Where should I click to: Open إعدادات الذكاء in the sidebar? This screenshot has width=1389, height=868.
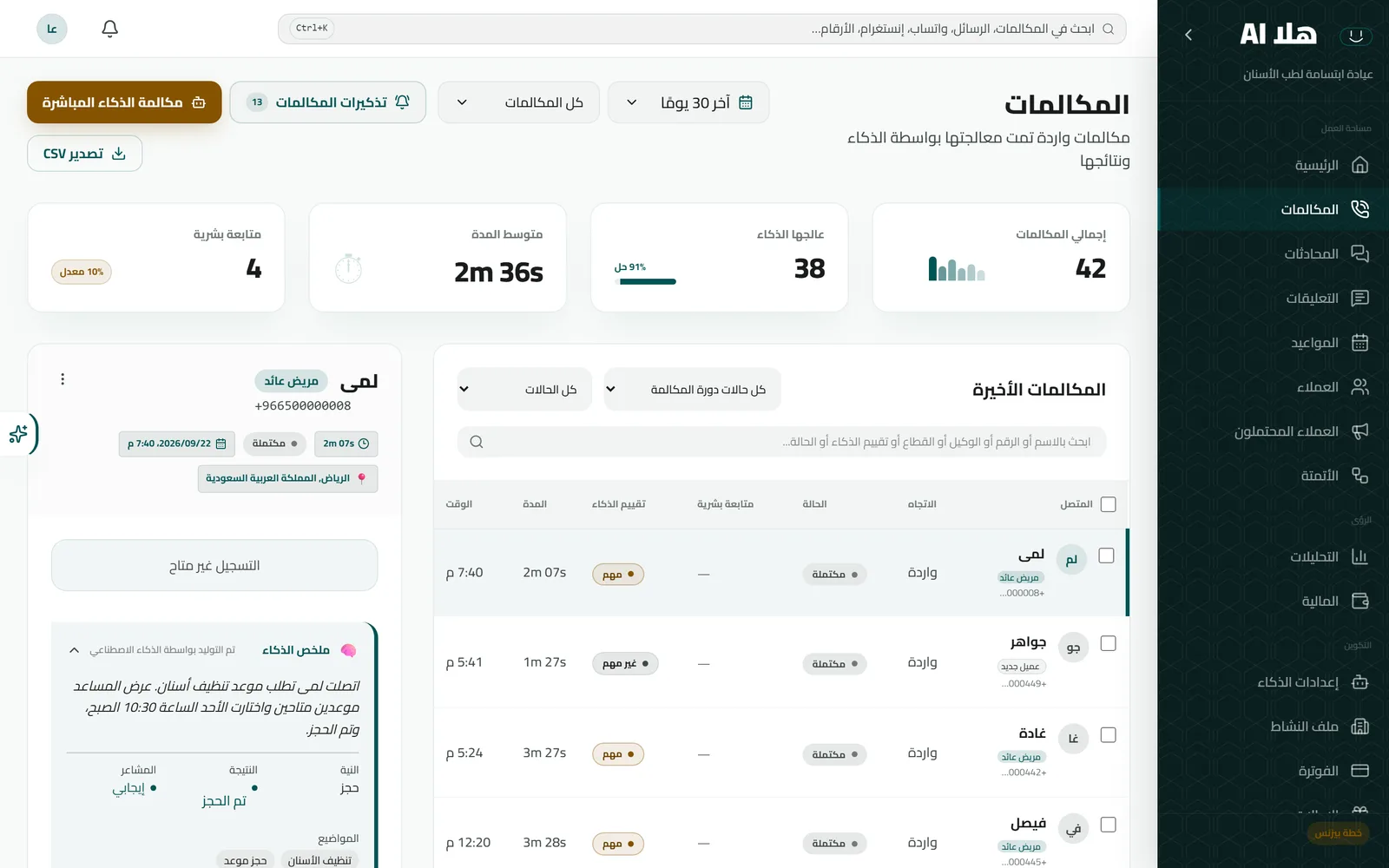(x=1274, y=682)
